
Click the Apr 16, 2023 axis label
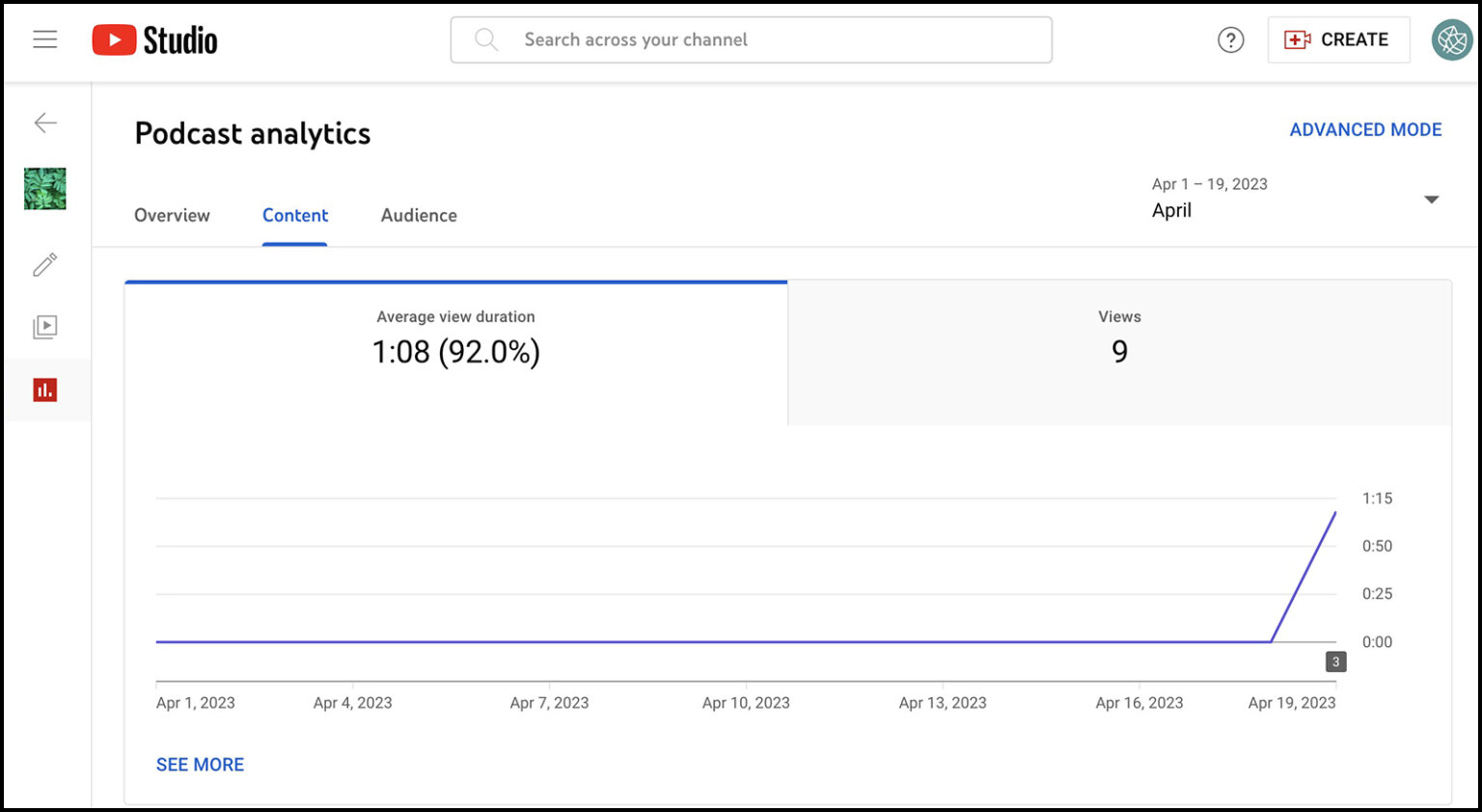click(1139, 703)
